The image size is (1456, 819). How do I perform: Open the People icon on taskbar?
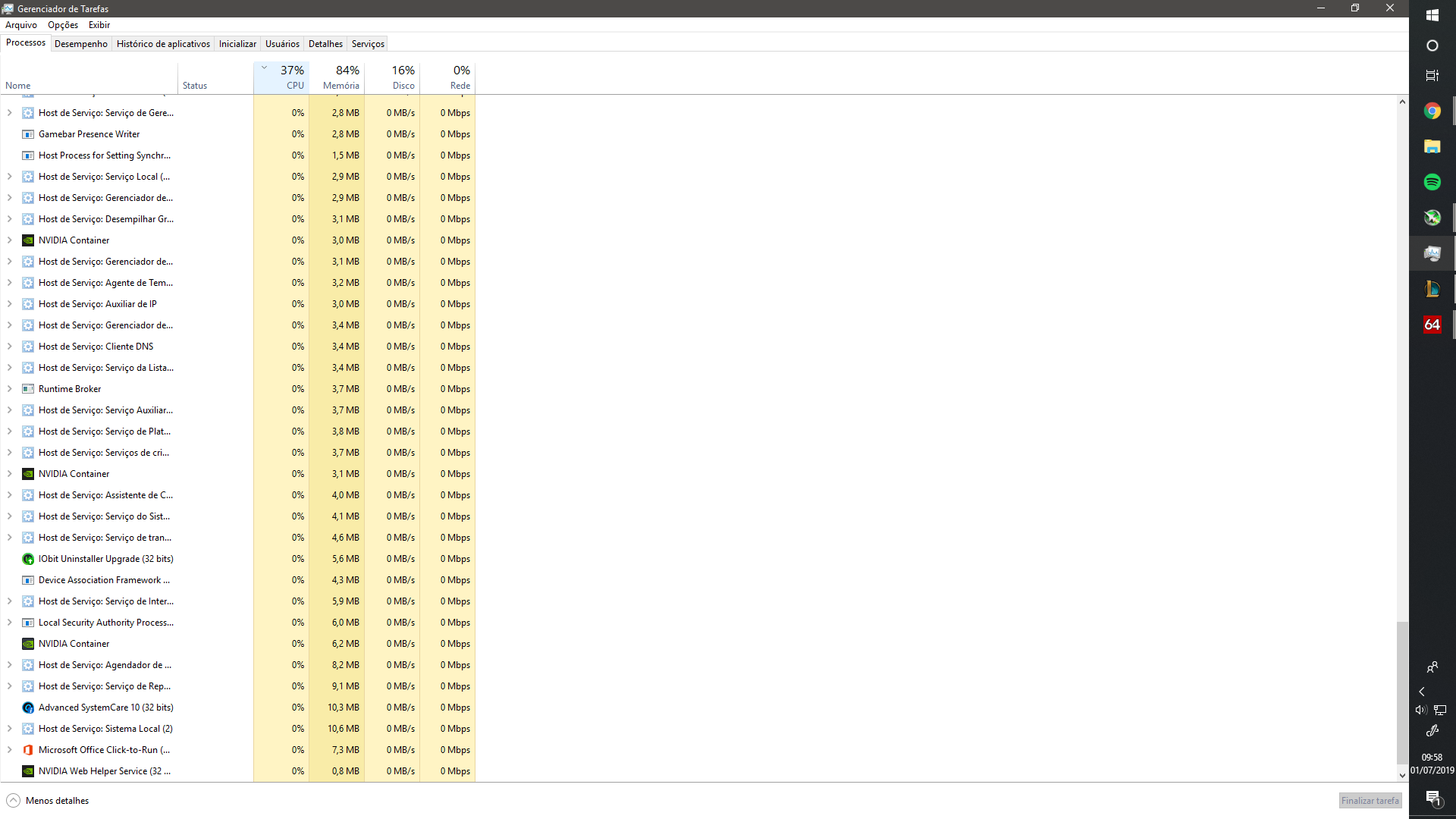[x=1432, y=667]
